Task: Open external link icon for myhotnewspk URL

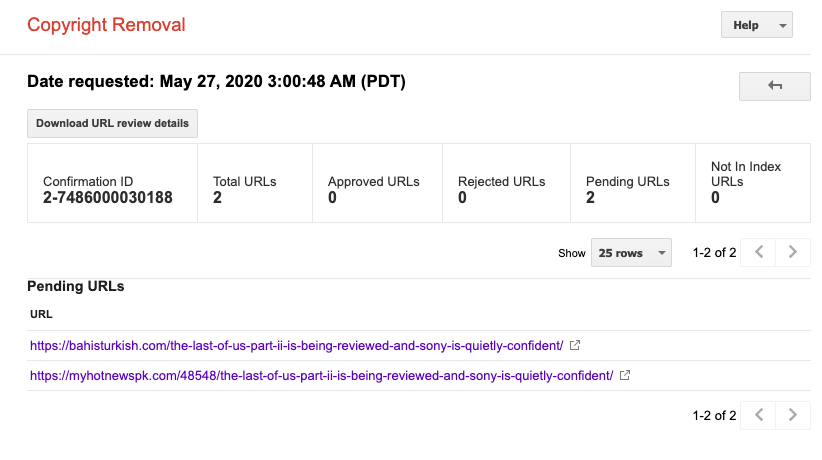Action: pos(625,375)
